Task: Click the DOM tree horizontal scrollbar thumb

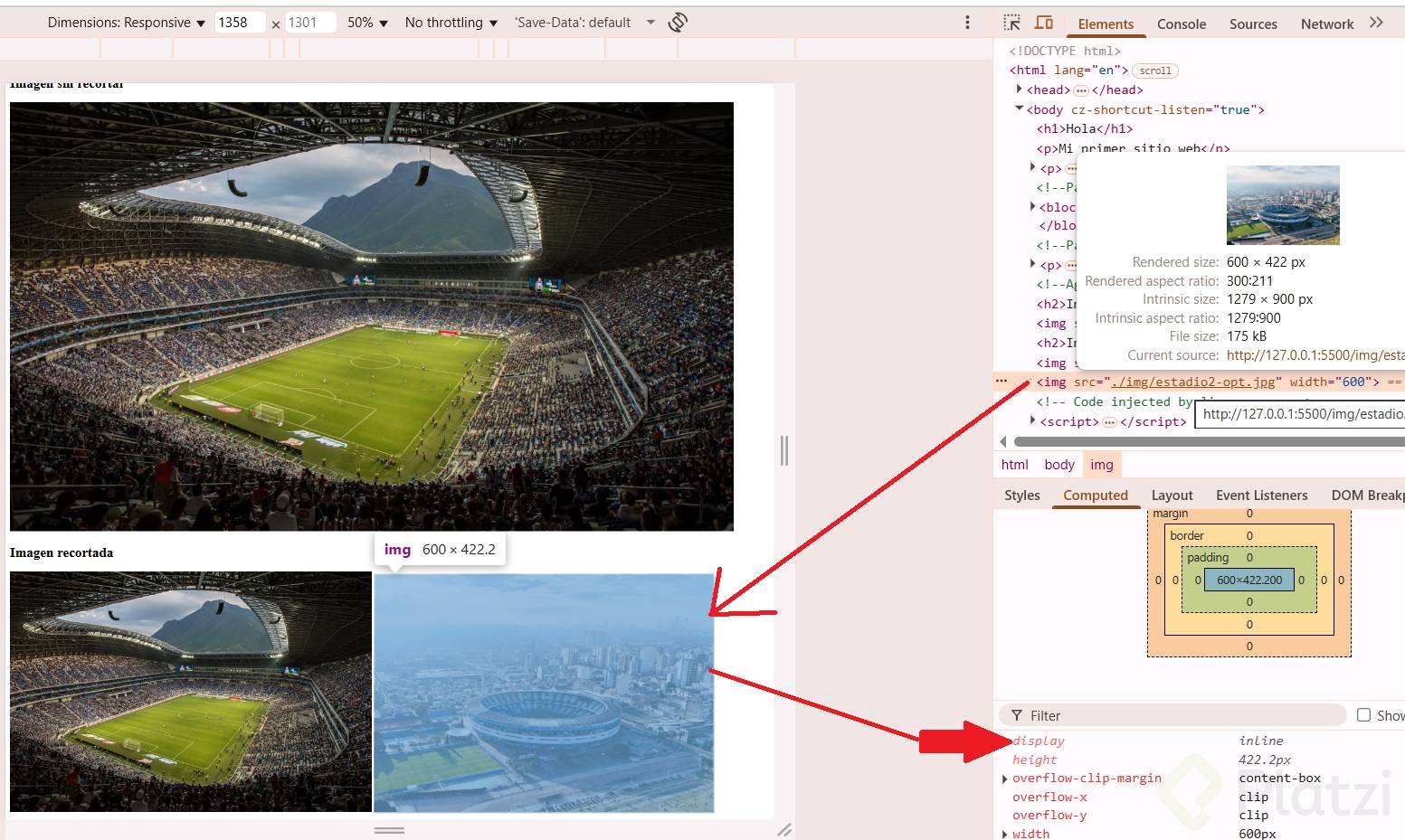Action: pyautogui.click(x=1209, y=441)
